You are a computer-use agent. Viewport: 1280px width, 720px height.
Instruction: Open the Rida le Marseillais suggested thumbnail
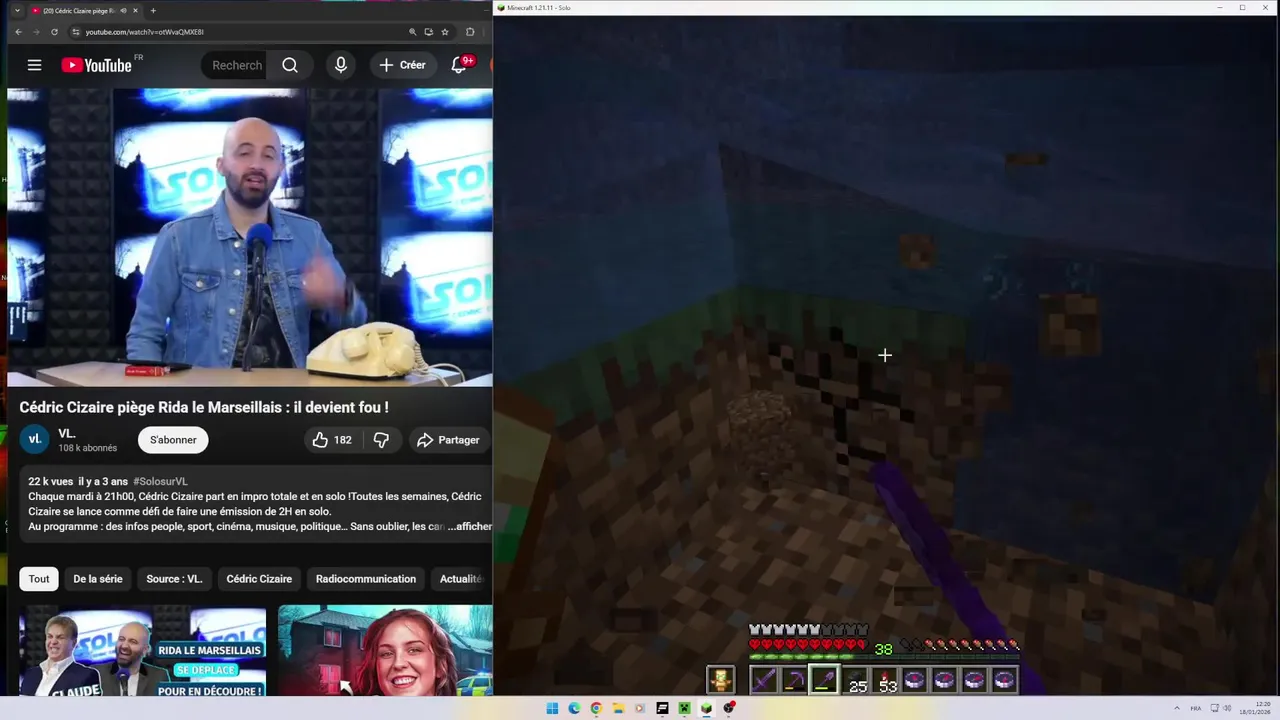[x=142, y=650]
